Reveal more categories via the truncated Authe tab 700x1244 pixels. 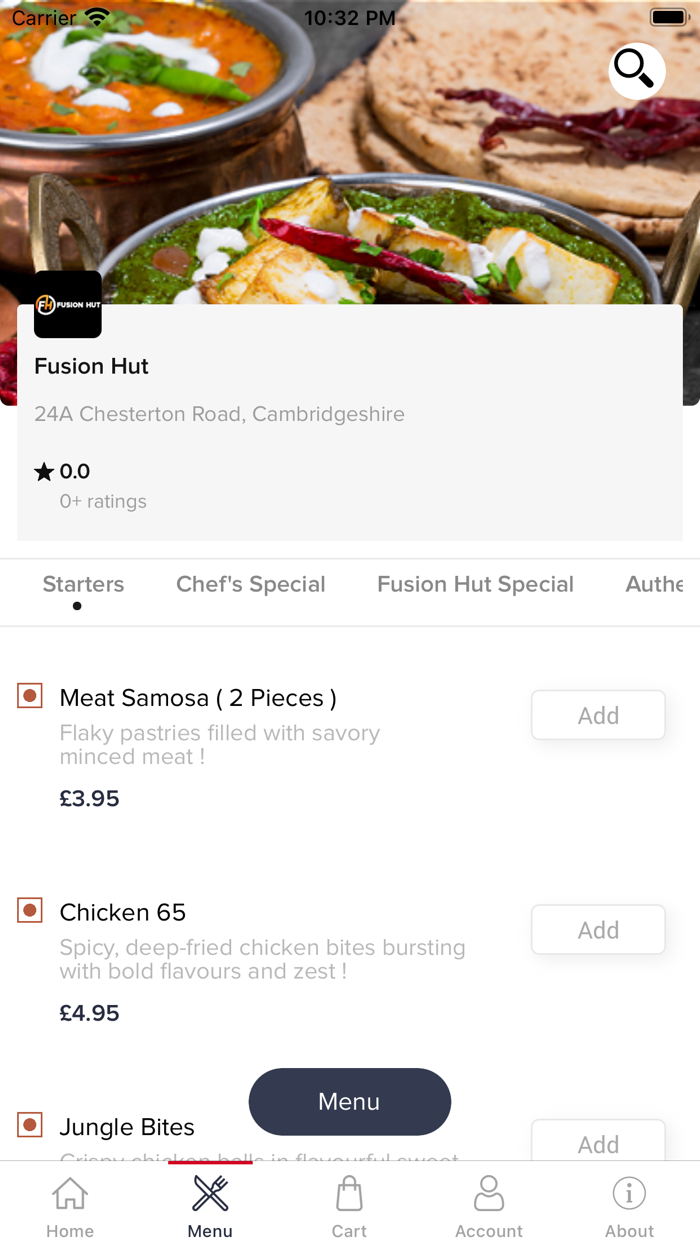pyautogui.click(x=655, y=584)
